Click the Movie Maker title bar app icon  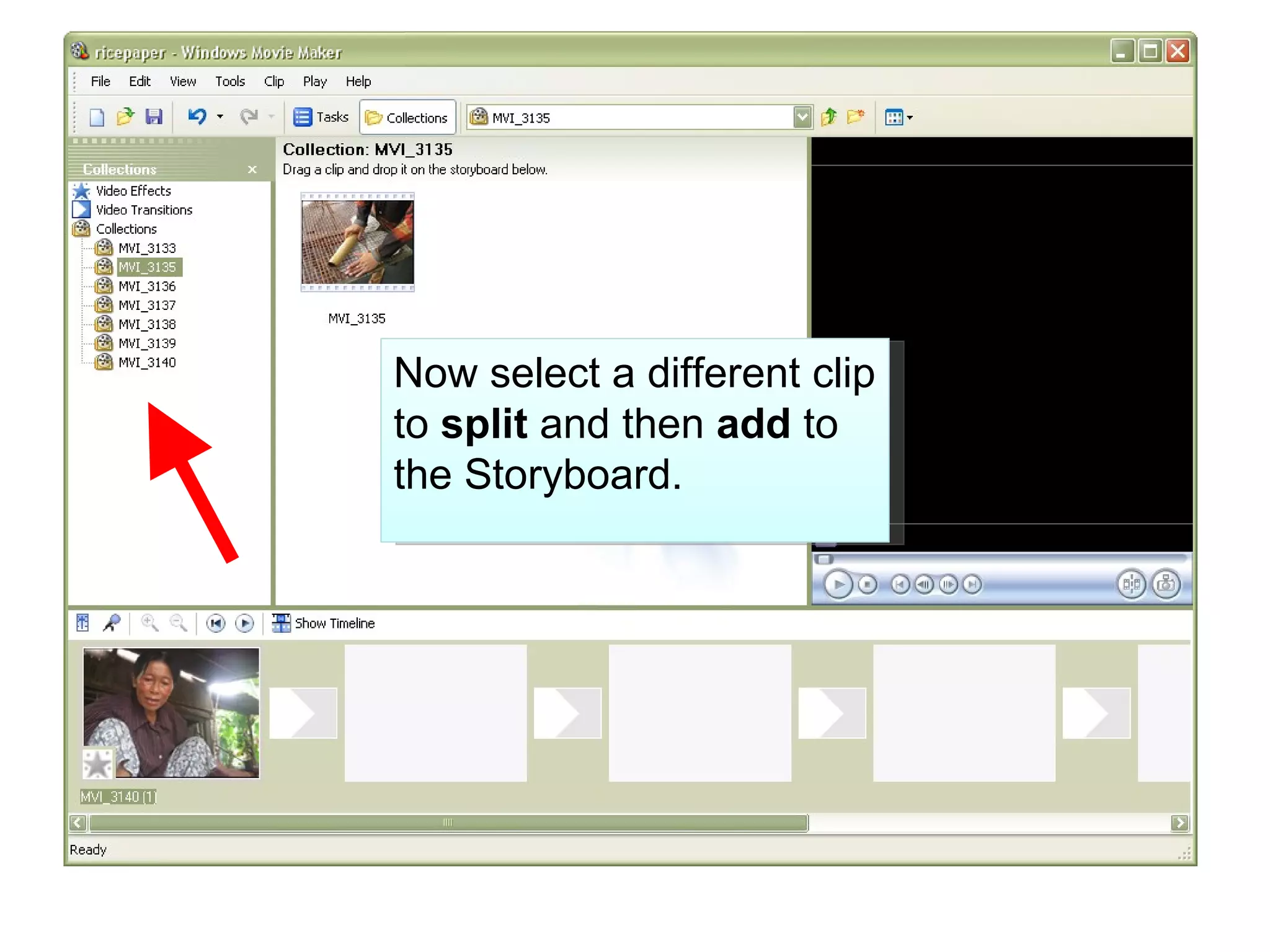[x=79, y=51]
